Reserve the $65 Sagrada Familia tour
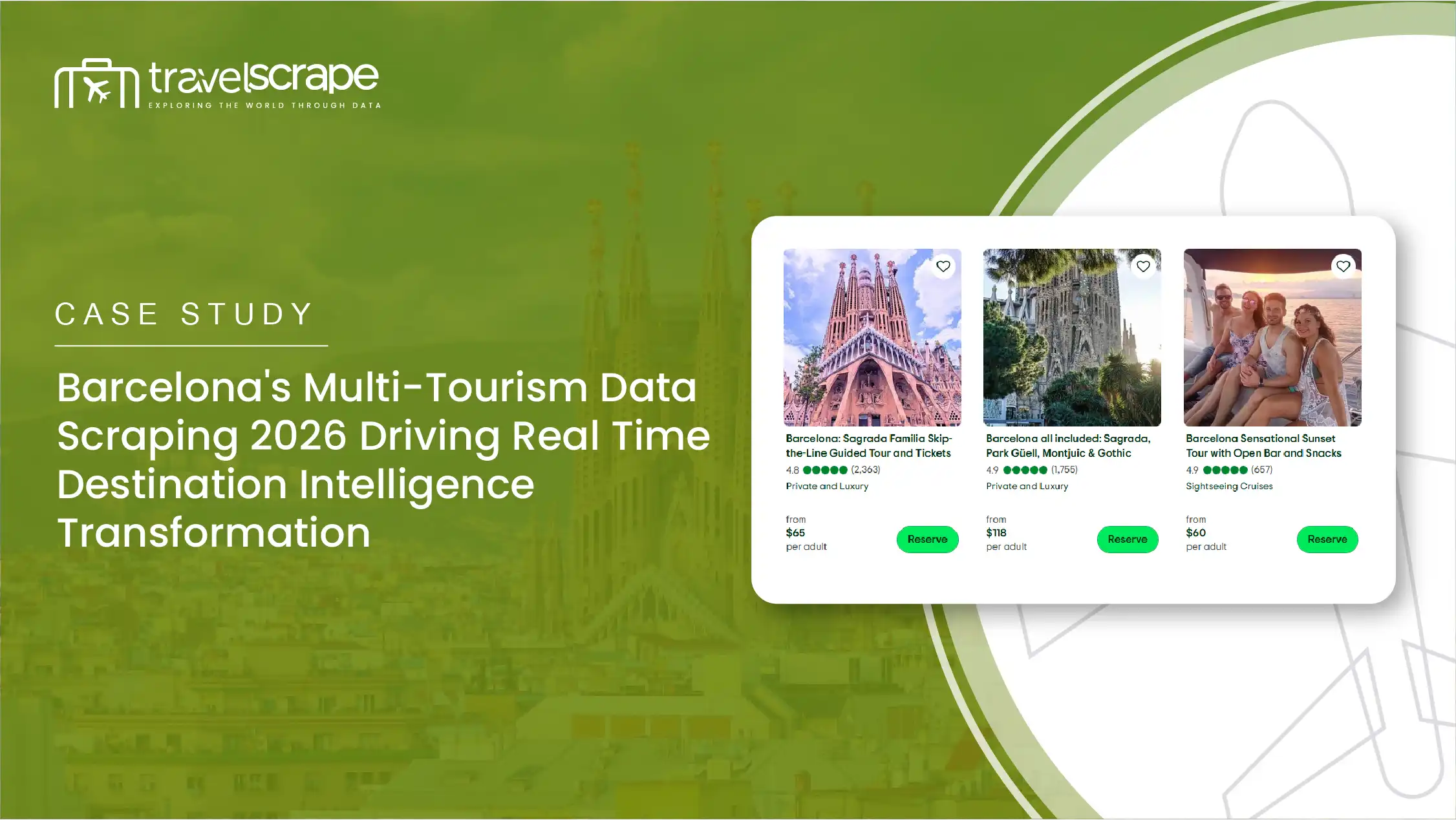The width and height of the screenshot is (1456, 820). coord(927,540)
